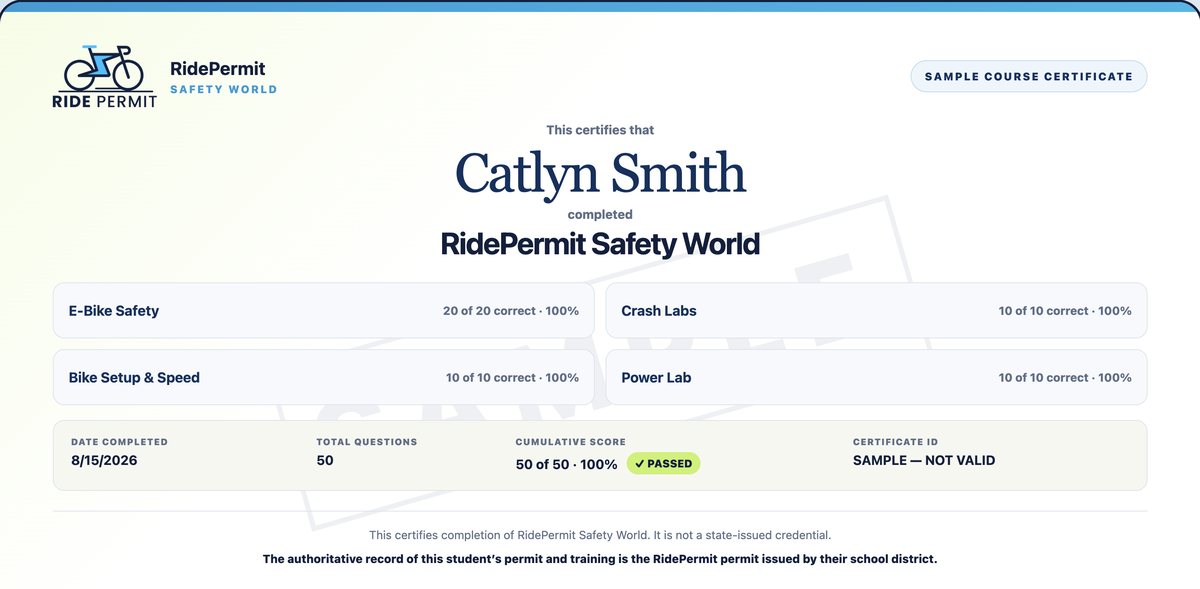Click the '50 of 50 · 100%' value

coord(567,464)
